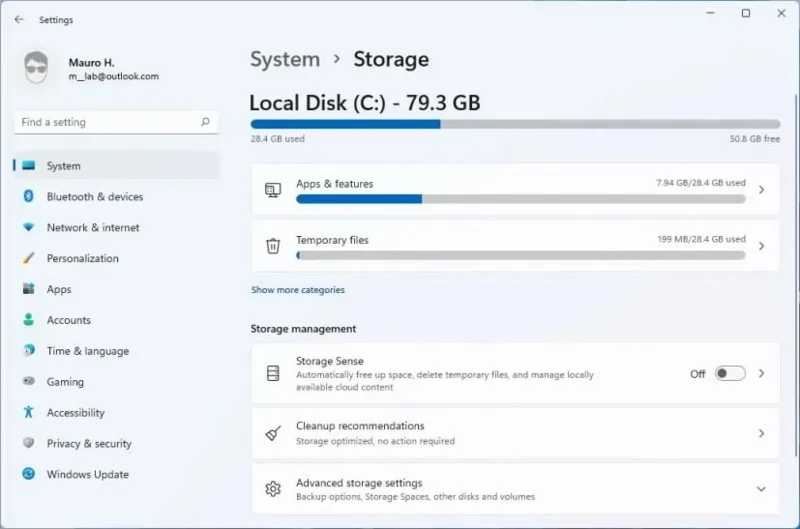
Task: Open Accounts settings
Action: pos(117,320)
